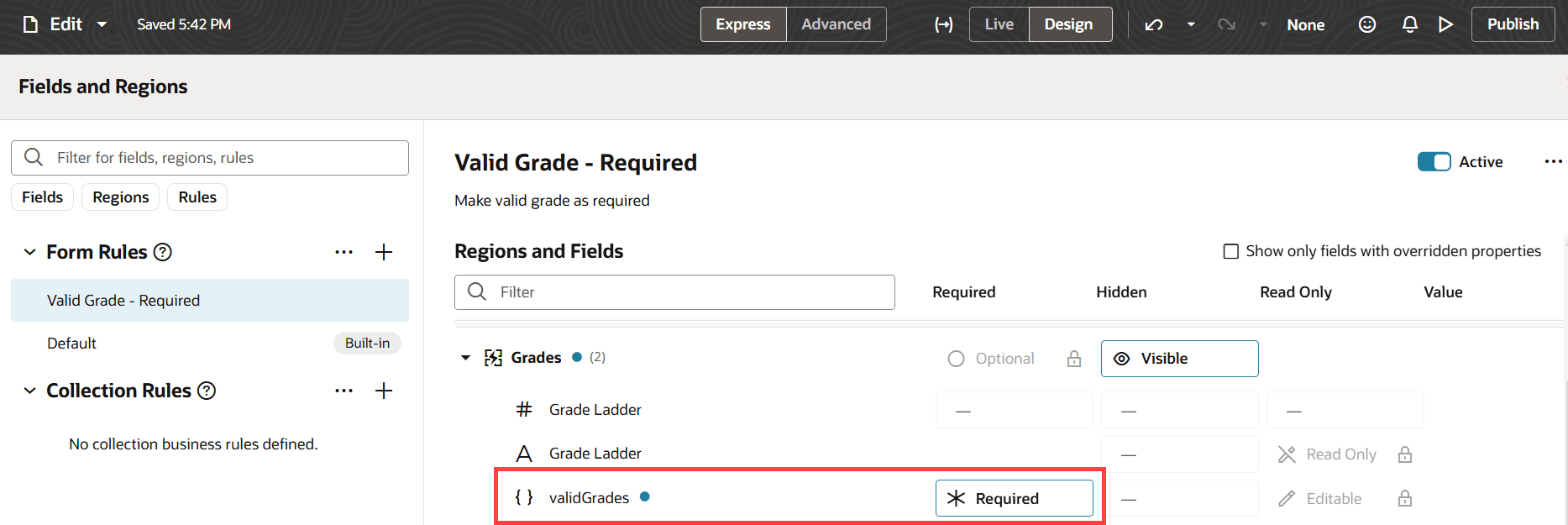Toggle the Active switch off
This screenshot has height=525, width=1568.
1434,162
